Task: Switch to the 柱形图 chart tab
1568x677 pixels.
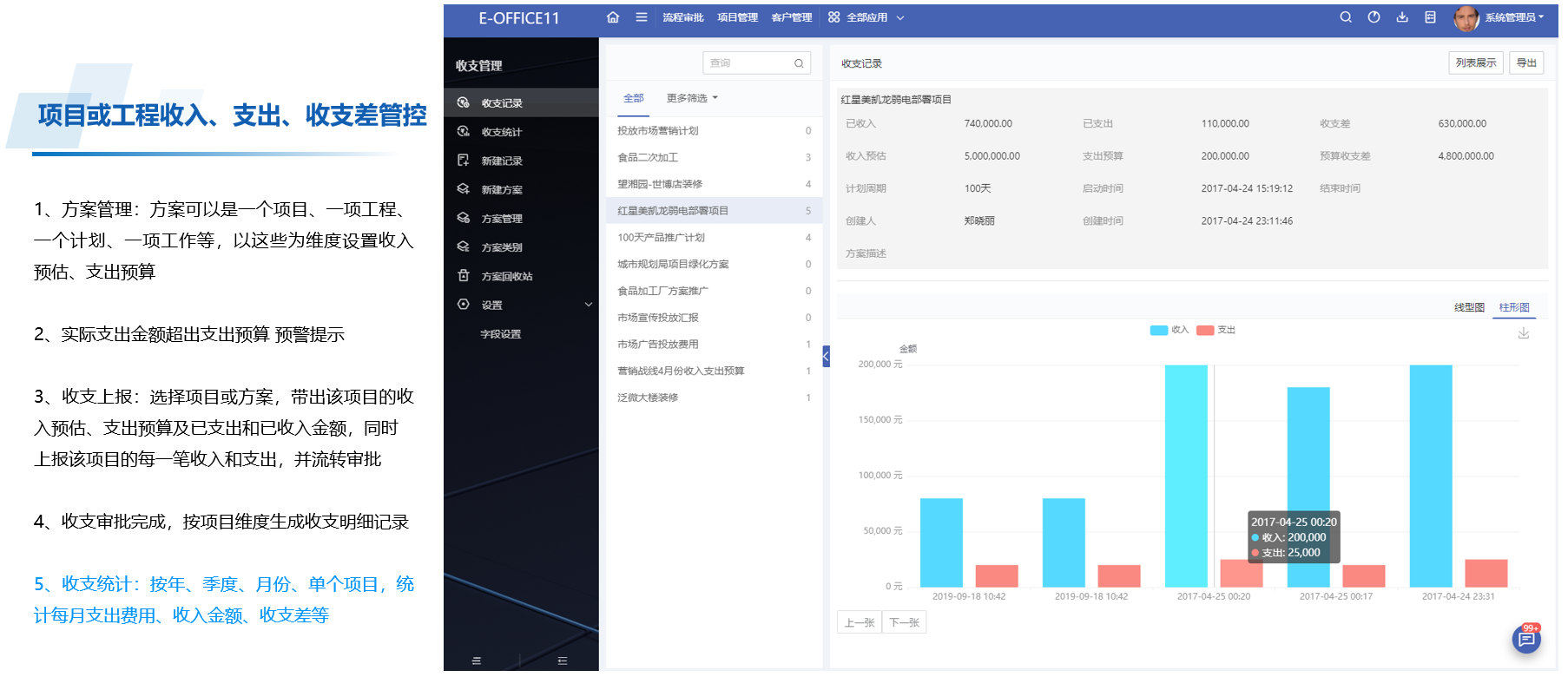Action: click(1514, 307)
